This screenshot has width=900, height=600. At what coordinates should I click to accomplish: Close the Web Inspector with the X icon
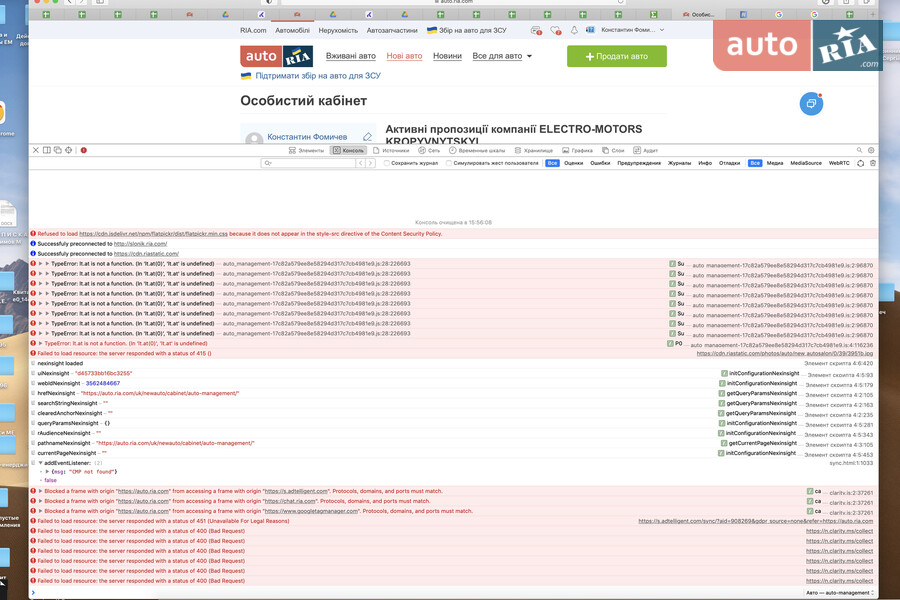pos(36,150)
